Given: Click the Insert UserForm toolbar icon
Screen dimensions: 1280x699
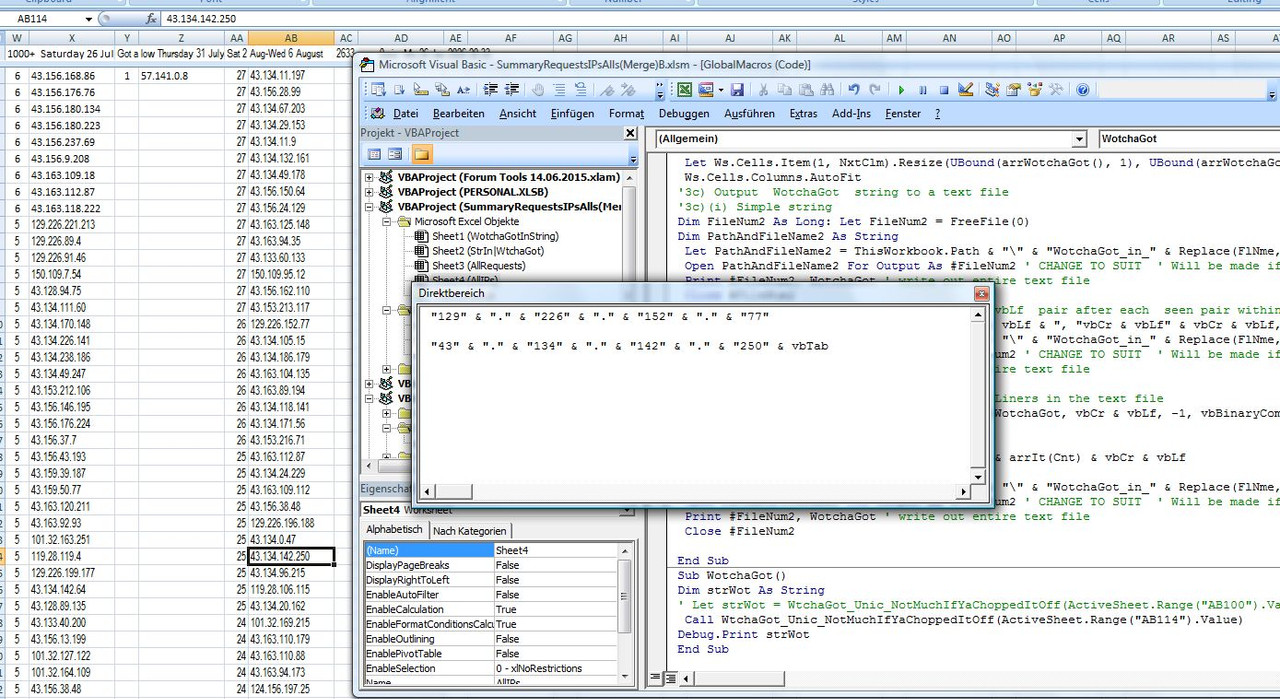Looking at the screenshot, I should [705, 90].
